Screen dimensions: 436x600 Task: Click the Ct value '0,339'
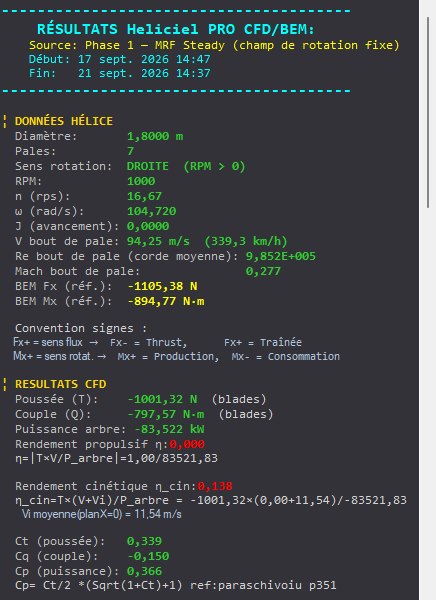(144, 541)
